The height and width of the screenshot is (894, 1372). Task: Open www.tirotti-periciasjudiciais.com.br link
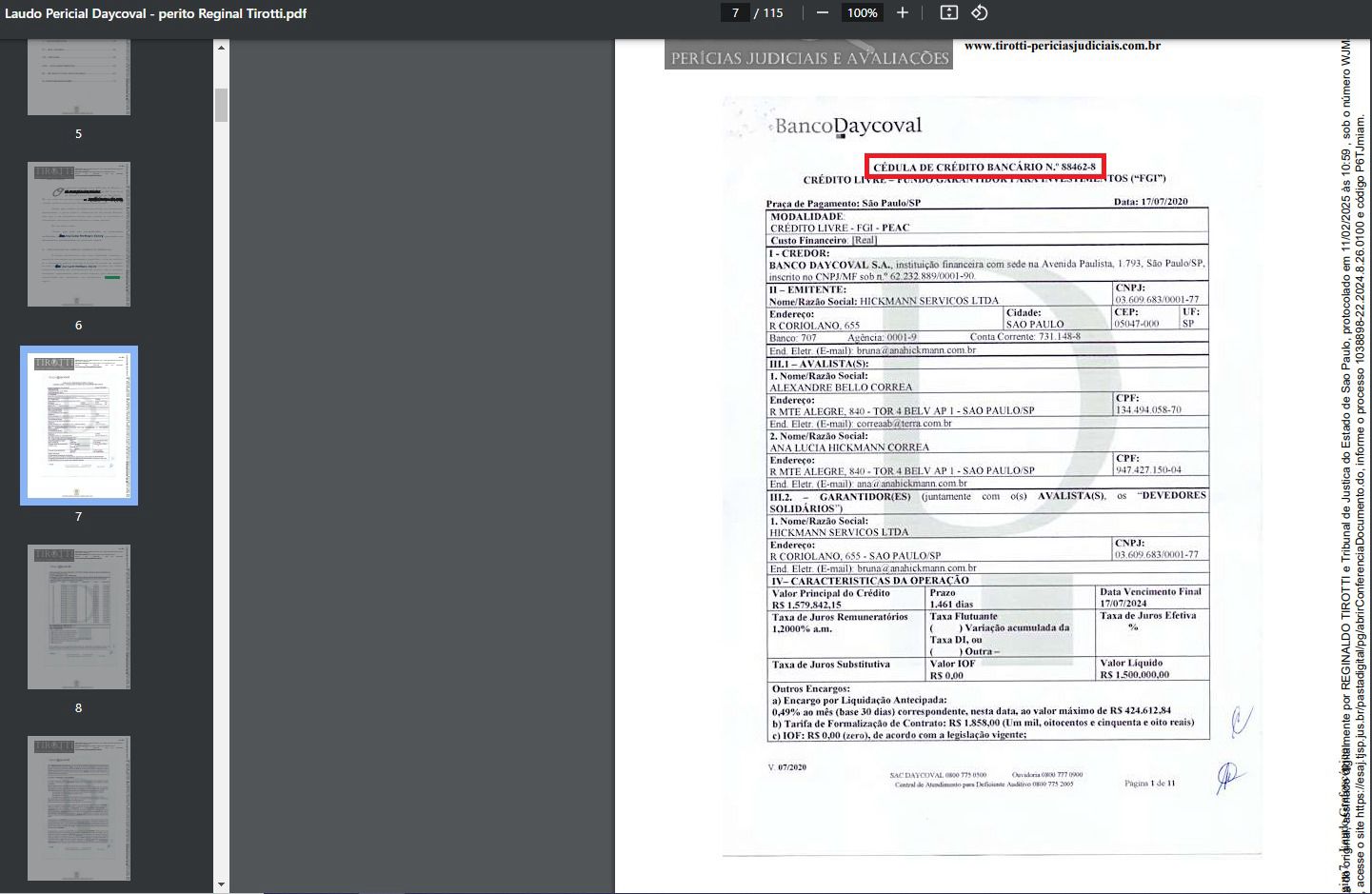[x=1063, y=46]
